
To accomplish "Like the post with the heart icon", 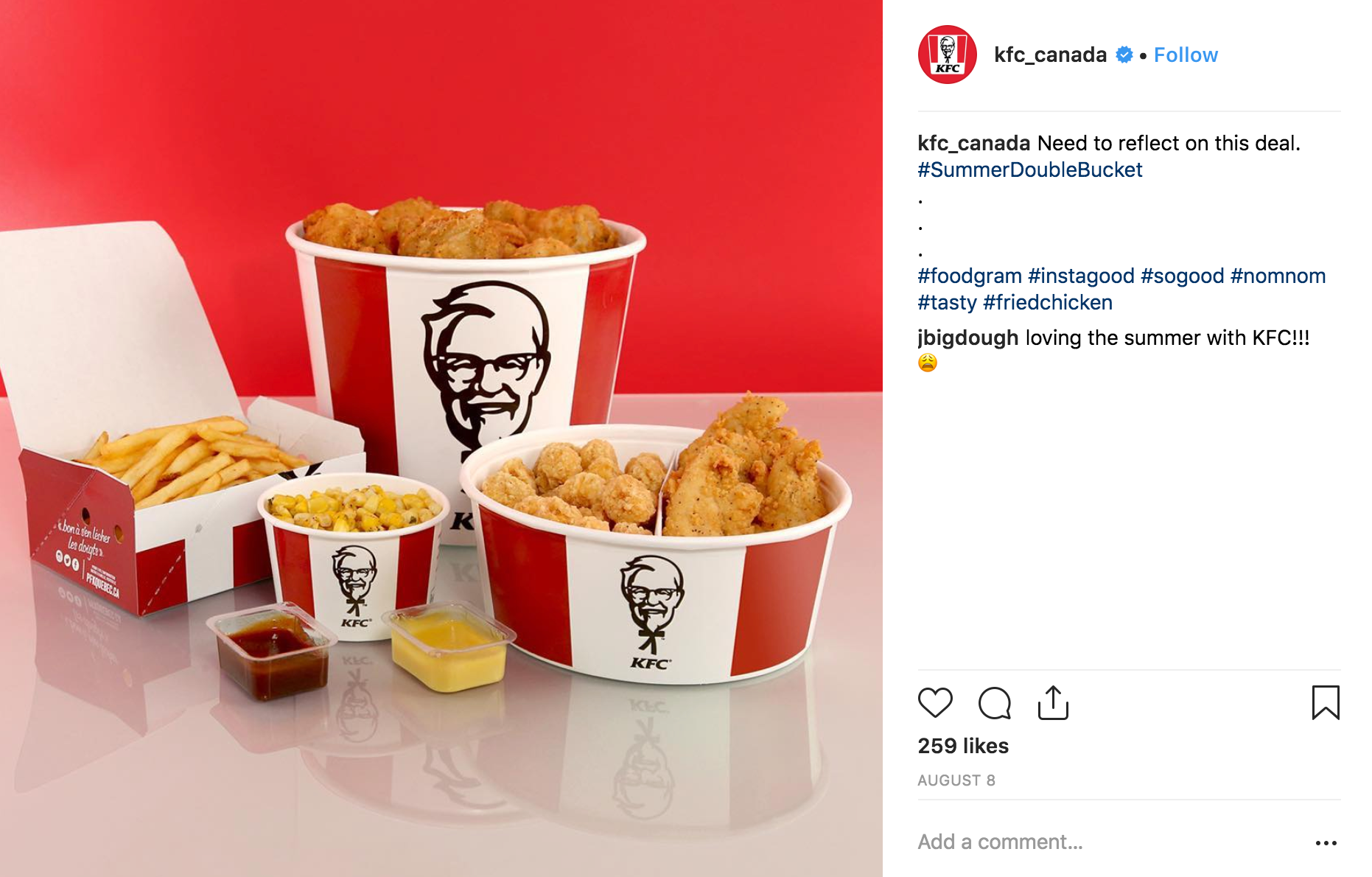I will pyautogui.click(x=935, y=702).
